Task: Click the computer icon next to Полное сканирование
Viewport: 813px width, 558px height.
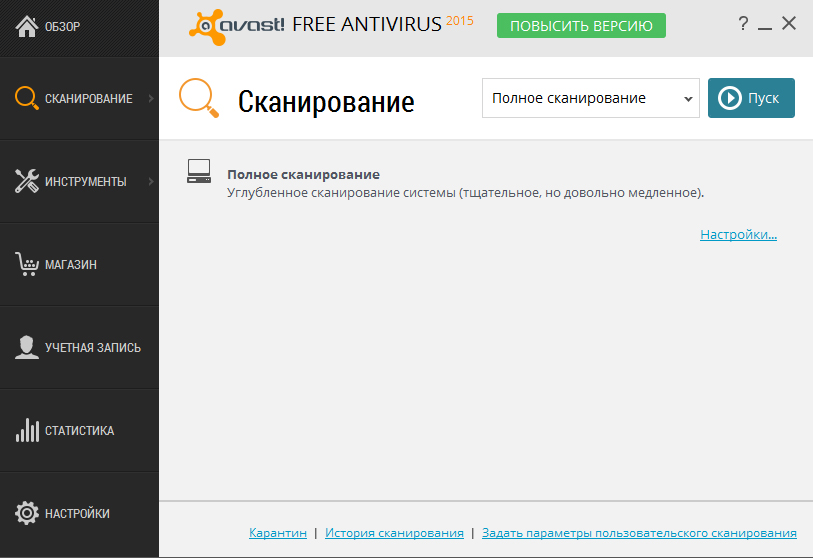Action: click(x=199, y=171)
